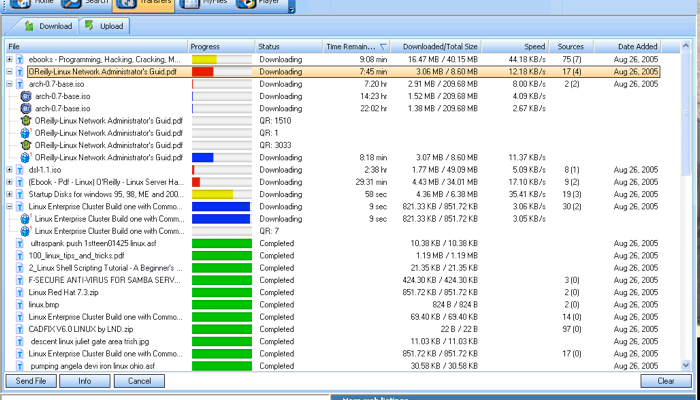Select peer icon of the QR: 3033 source
This screenshot has height=400, width=700.
(25, 145)
